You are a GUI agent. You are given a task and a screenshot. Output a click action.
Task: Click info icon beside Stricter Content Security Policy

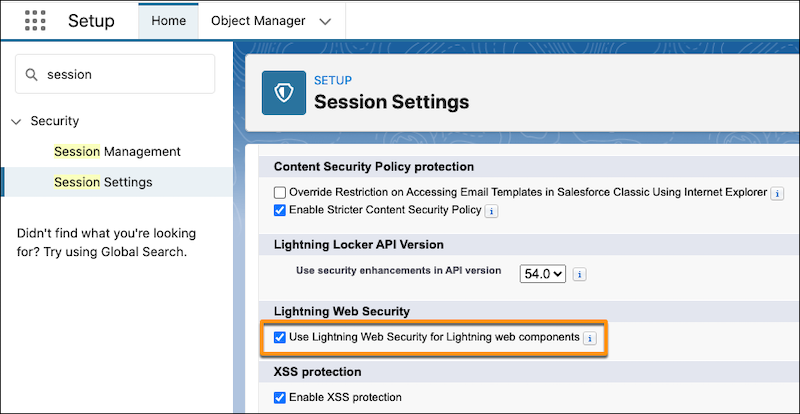[491, 211]
